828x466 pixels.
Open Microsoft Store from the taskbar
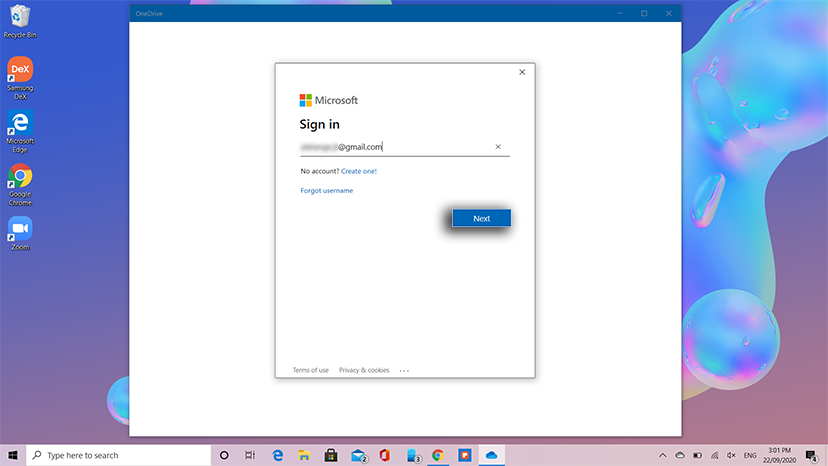pyautogui.click(x=331, y=455)
